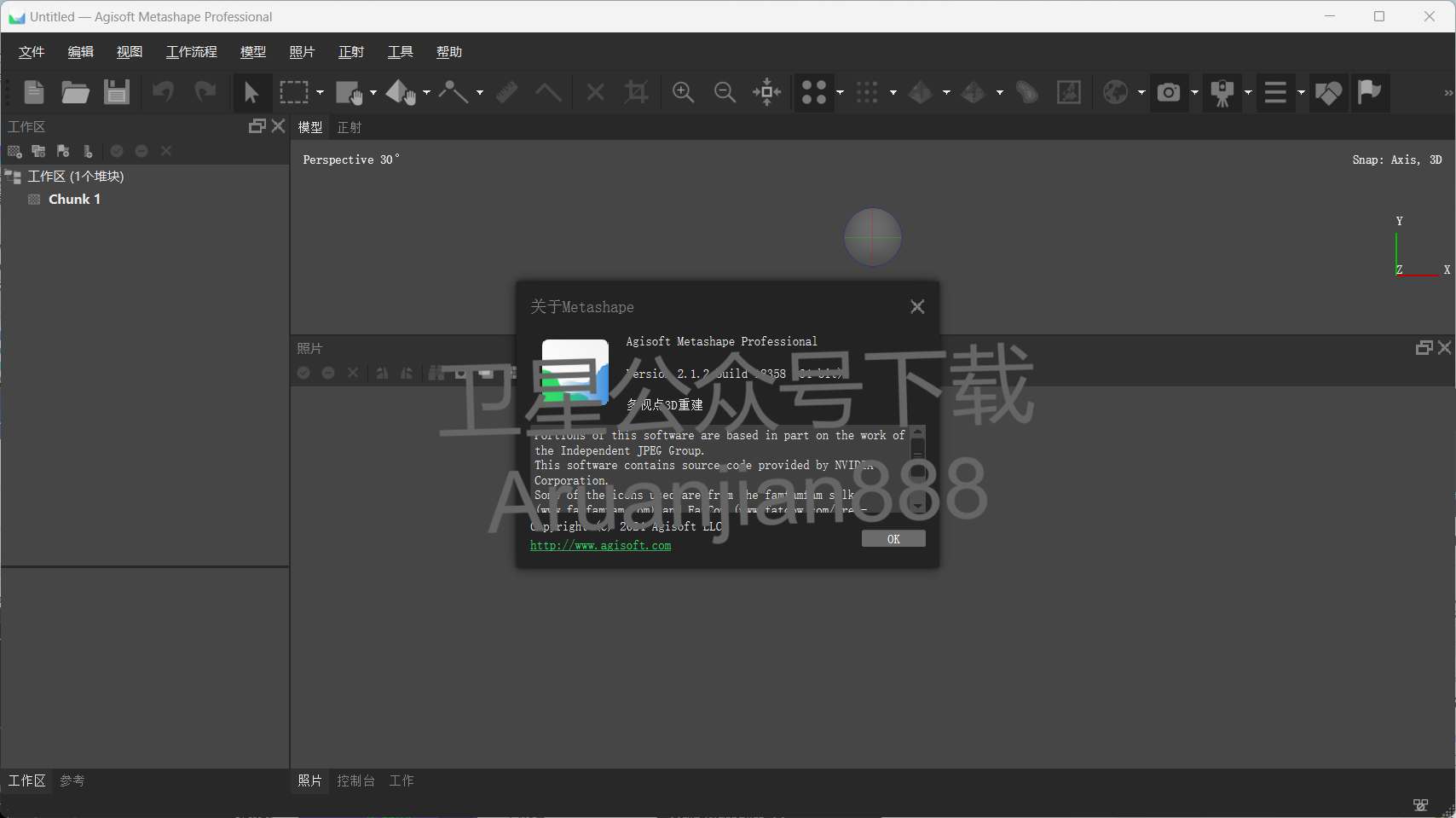Toggle the Model solid pyramid icon
The image size is (1456, 818).
920,91
